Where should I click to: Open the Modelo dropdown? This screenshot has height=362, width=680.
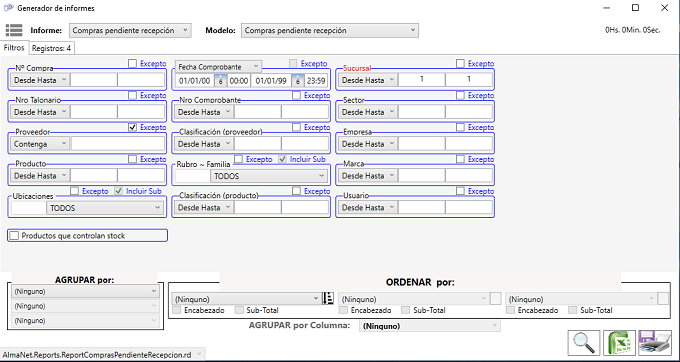tap(330, 30)
